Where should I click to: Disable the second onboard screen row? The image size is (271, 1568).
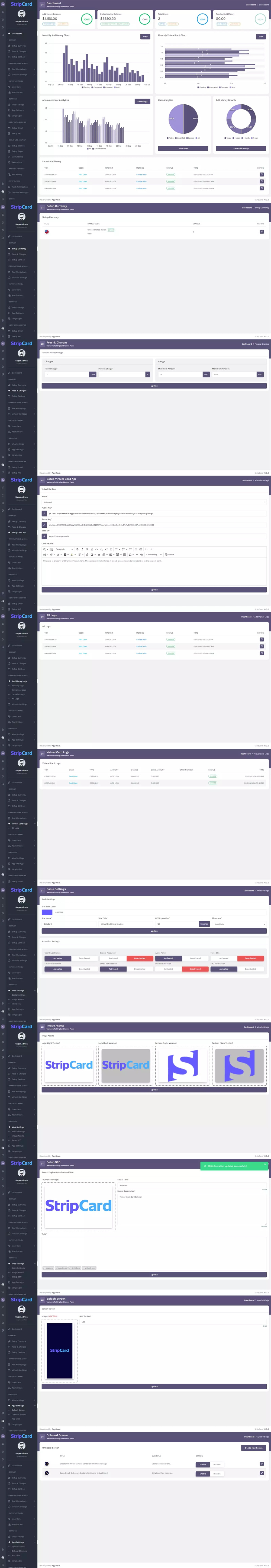point(217,1474)
